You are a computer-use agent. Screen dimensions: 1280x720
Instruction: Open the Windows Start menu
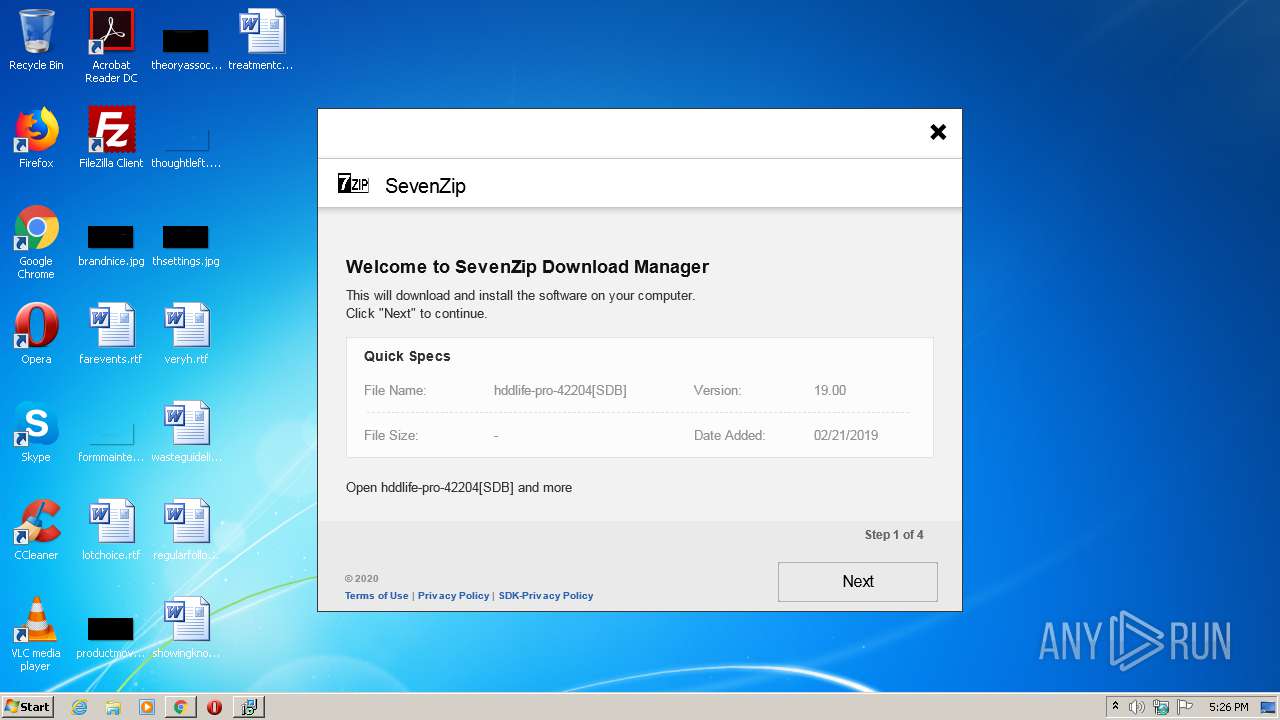(x=28, y=706)
